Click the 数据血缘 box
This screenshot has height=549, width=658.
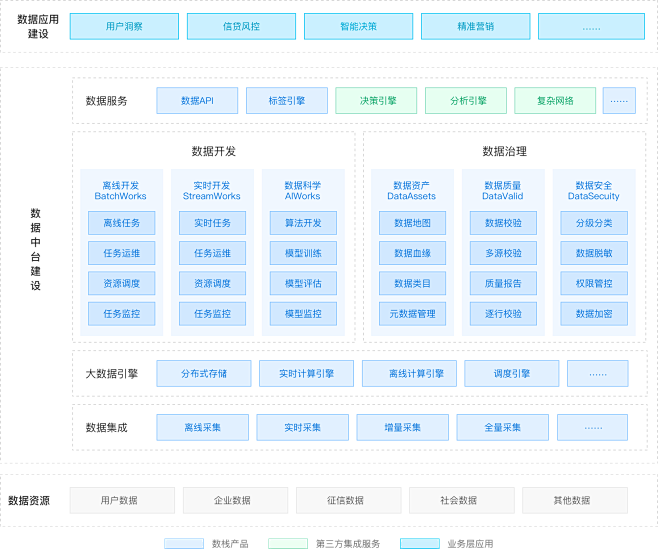coord(412,253)
